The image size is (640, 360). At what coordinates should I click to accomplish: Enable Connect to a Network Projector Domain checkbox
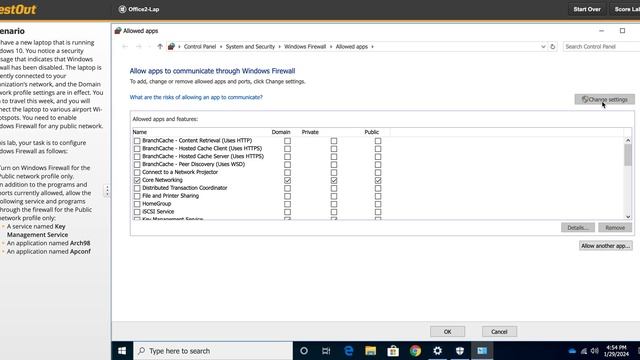coord(287,172)
